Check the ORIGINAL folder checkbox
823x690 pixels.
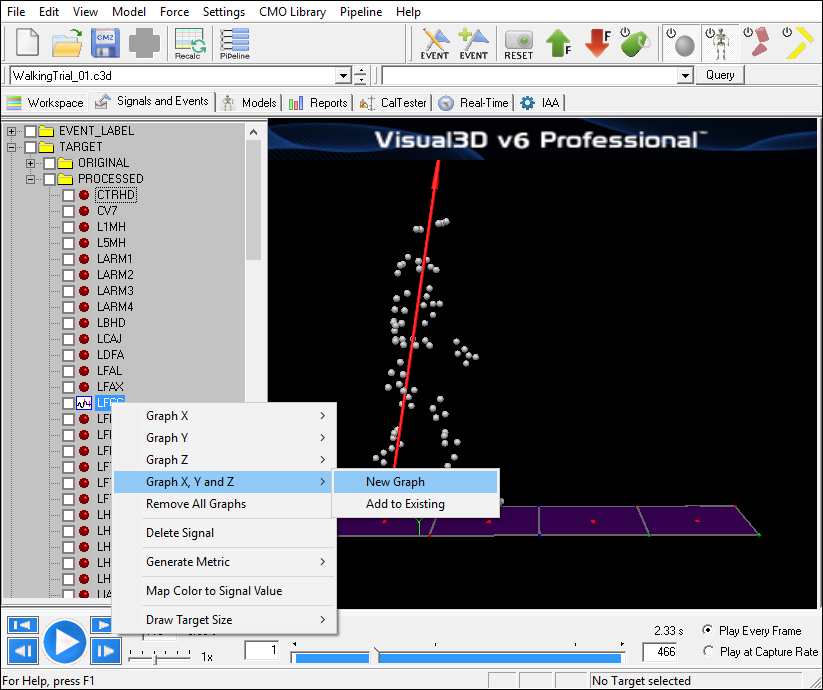click(x=49, y=163)
